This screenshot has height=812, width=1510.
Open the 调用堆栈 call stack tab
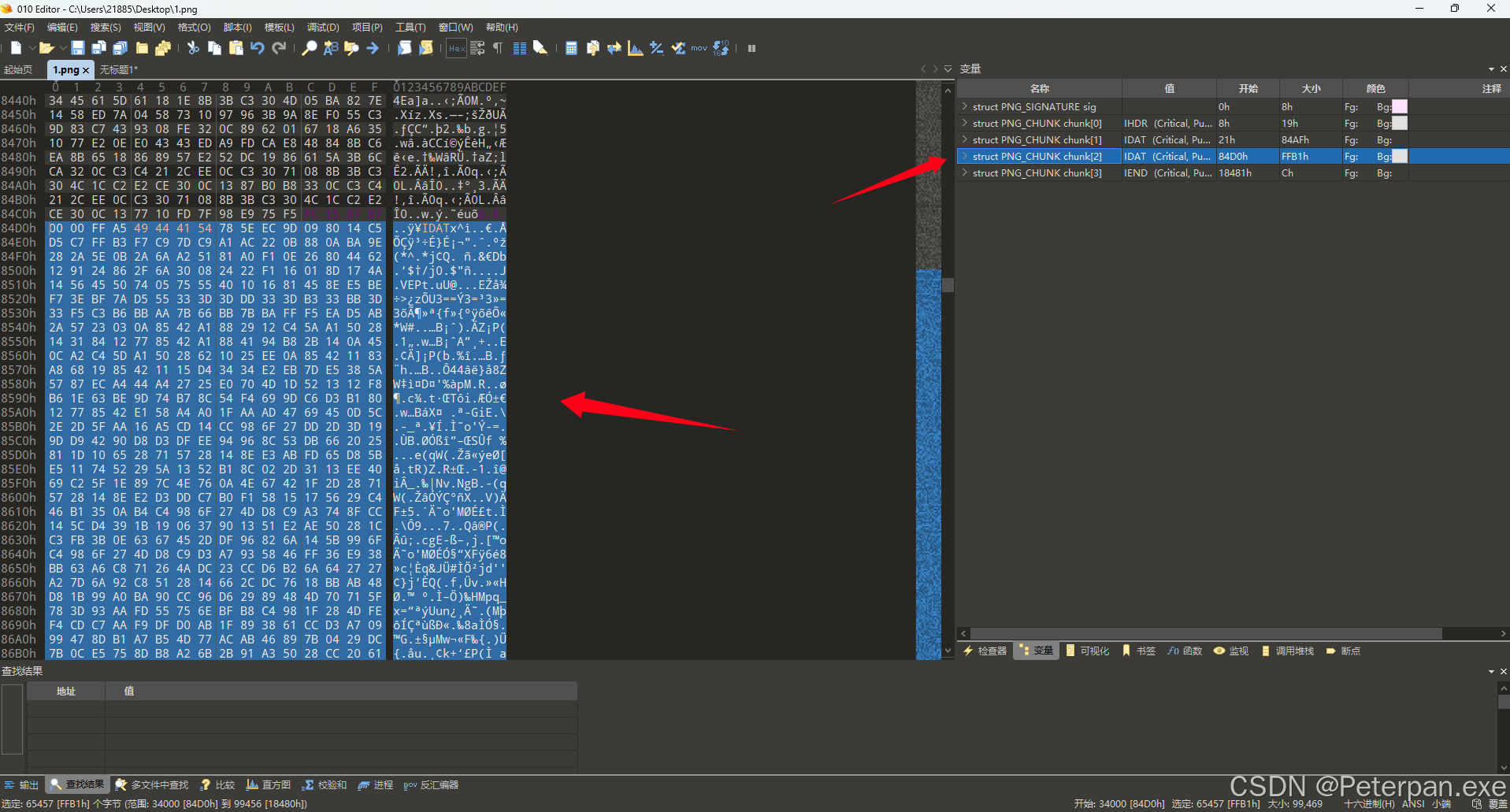coord(1288,651)
